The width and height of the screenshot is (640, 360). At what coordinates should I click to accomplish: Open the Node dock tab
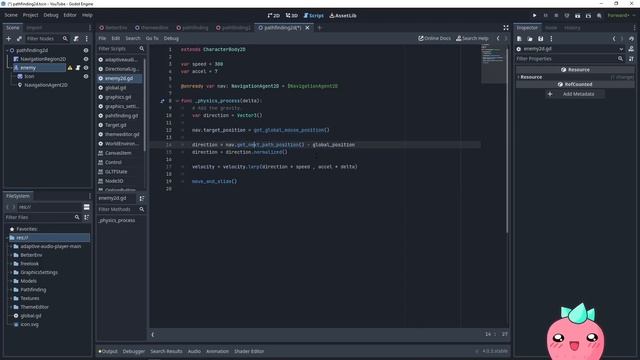click(x=551, y=28)
